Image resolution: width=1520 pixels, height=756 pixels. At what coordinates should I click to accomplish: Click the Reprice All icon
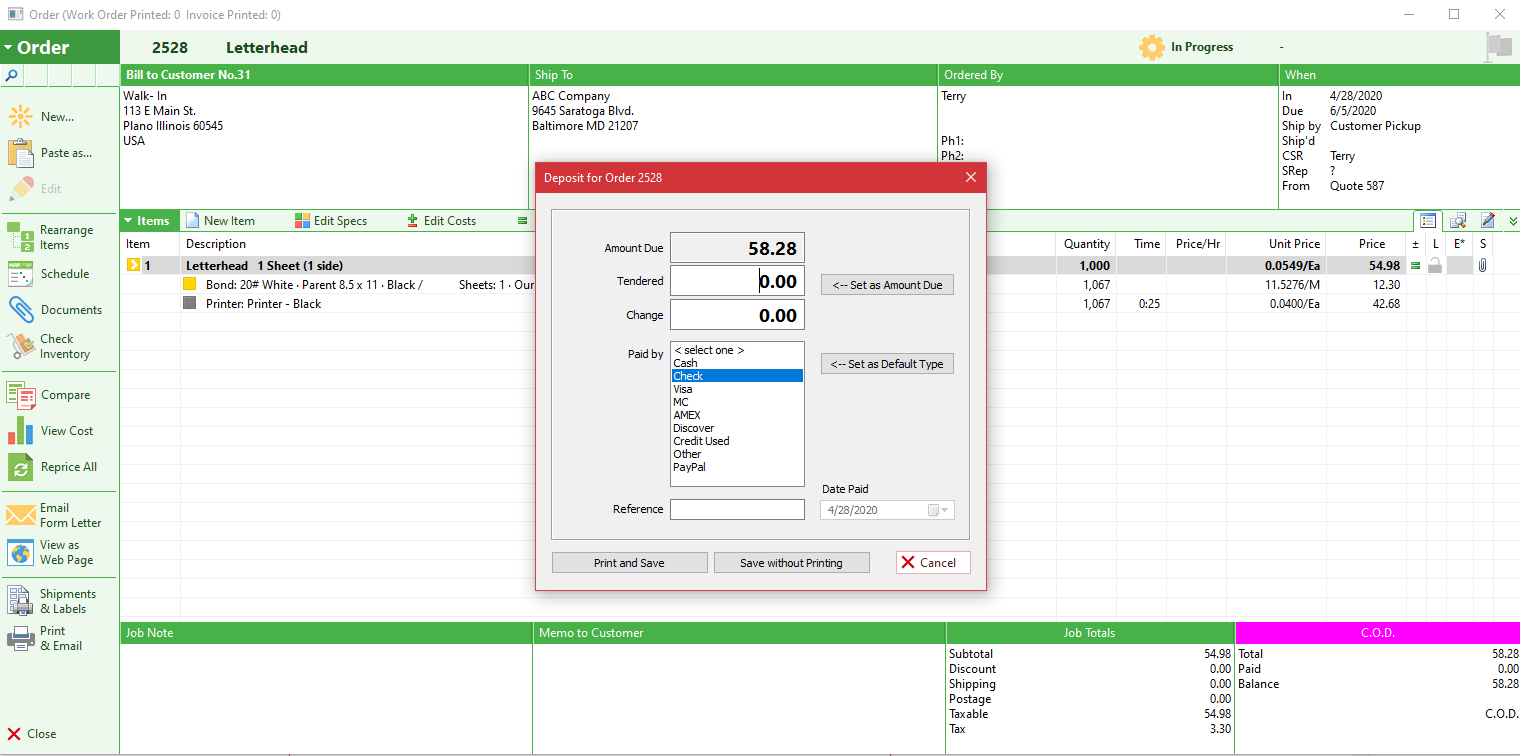20,467
